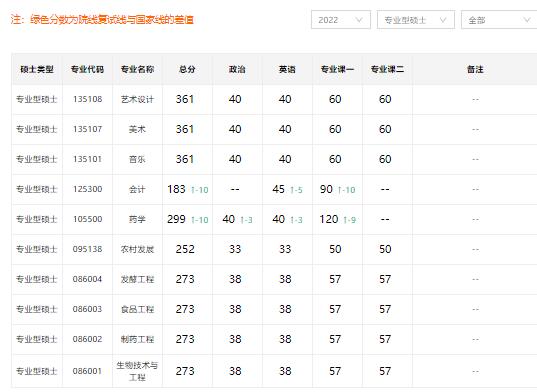Screen dimensions: 537x392
Task: Click the 专业课二 column header
Action: click(x=387, y=69)
